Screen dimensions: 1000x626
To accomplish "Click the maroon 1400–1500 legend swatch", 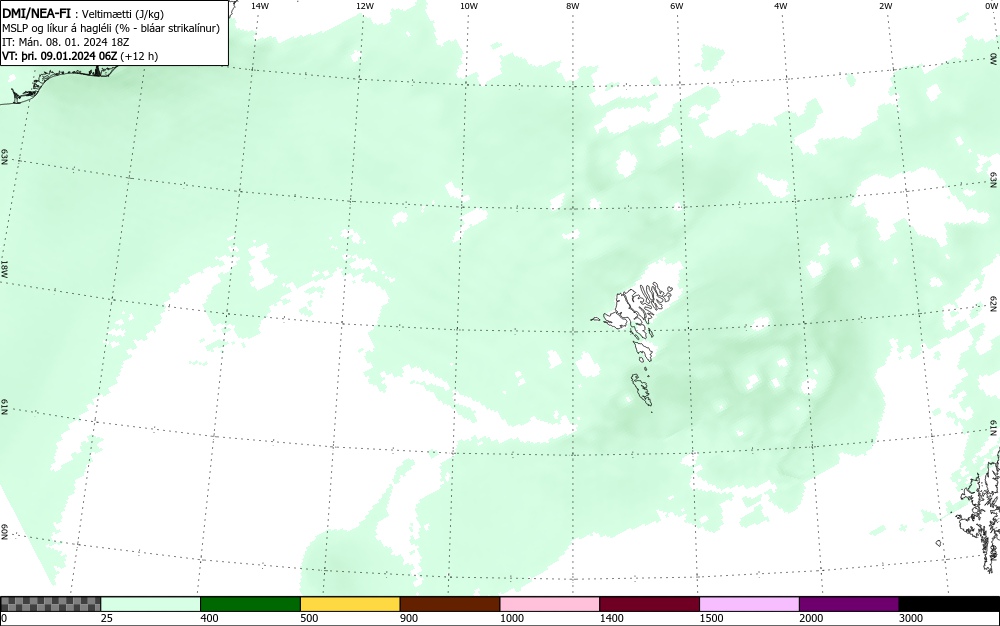I will point(649,604).
